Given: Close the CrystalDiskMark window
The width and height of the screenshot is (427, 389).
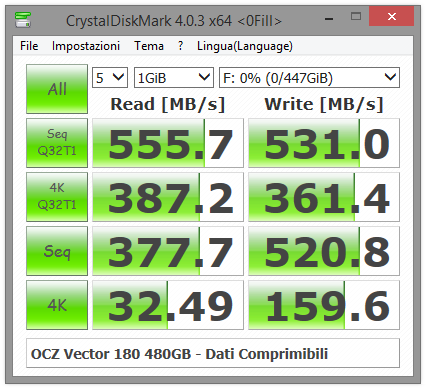Looking at the screenshot, I should tap(391, 17).
